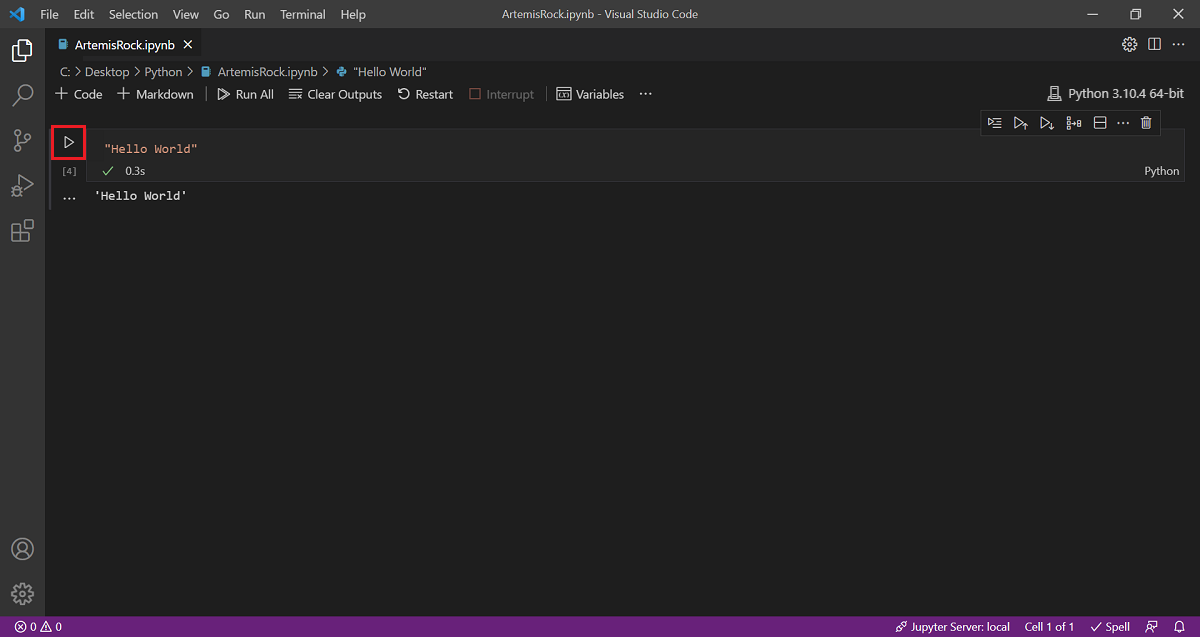Toggle the Spell checker status item
This screenshot has height=637, width=1200.
(x=1110, y=627)
